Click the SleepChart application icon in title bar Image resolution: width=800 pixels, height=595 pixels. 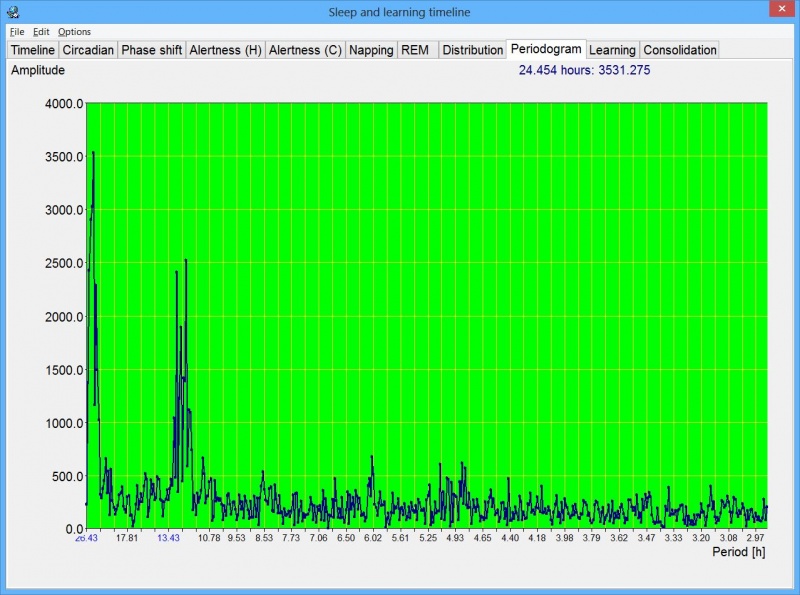(x=13, y=11)
